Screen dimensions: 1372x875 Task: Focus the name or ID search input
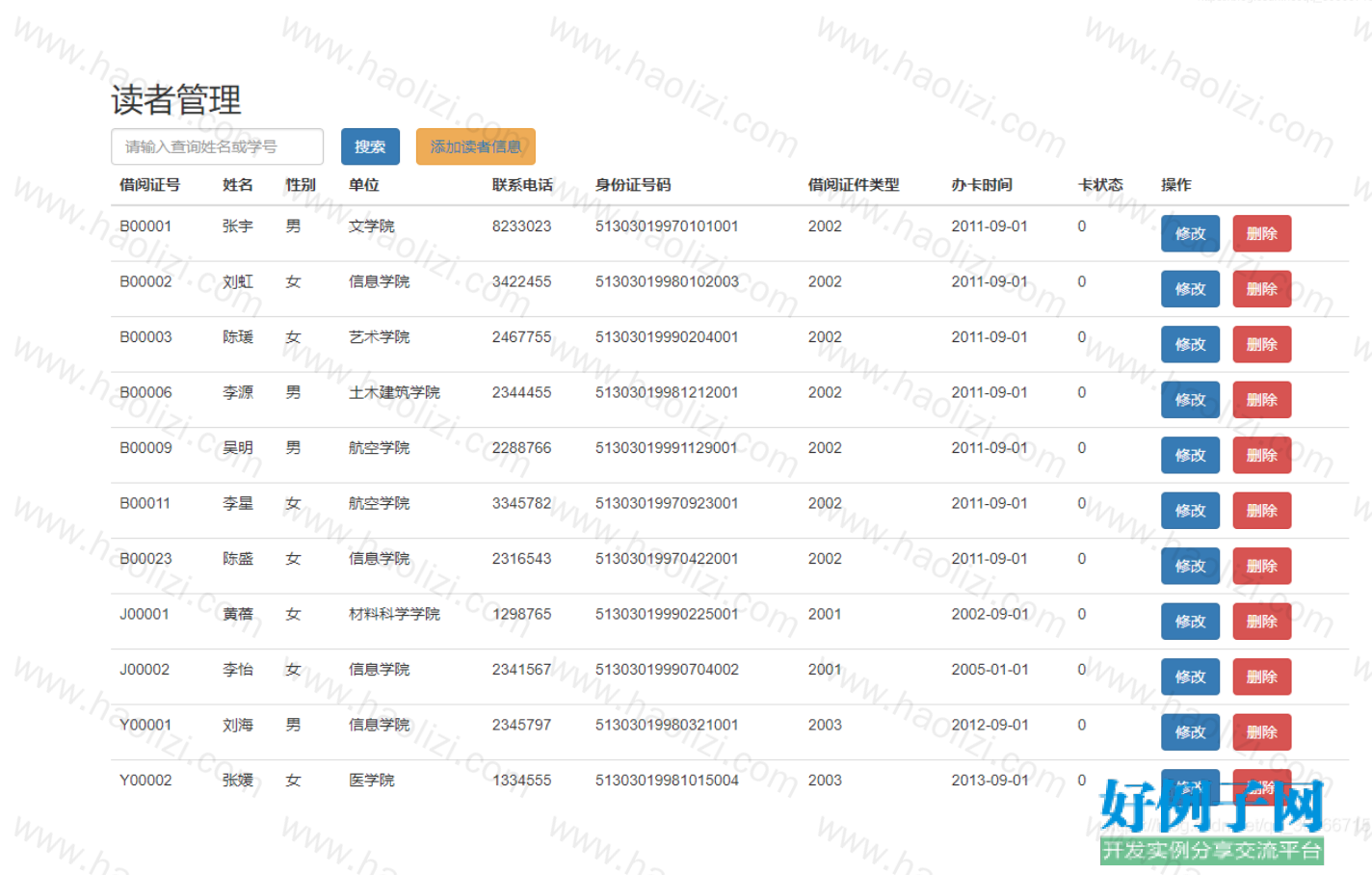(217, 146)
